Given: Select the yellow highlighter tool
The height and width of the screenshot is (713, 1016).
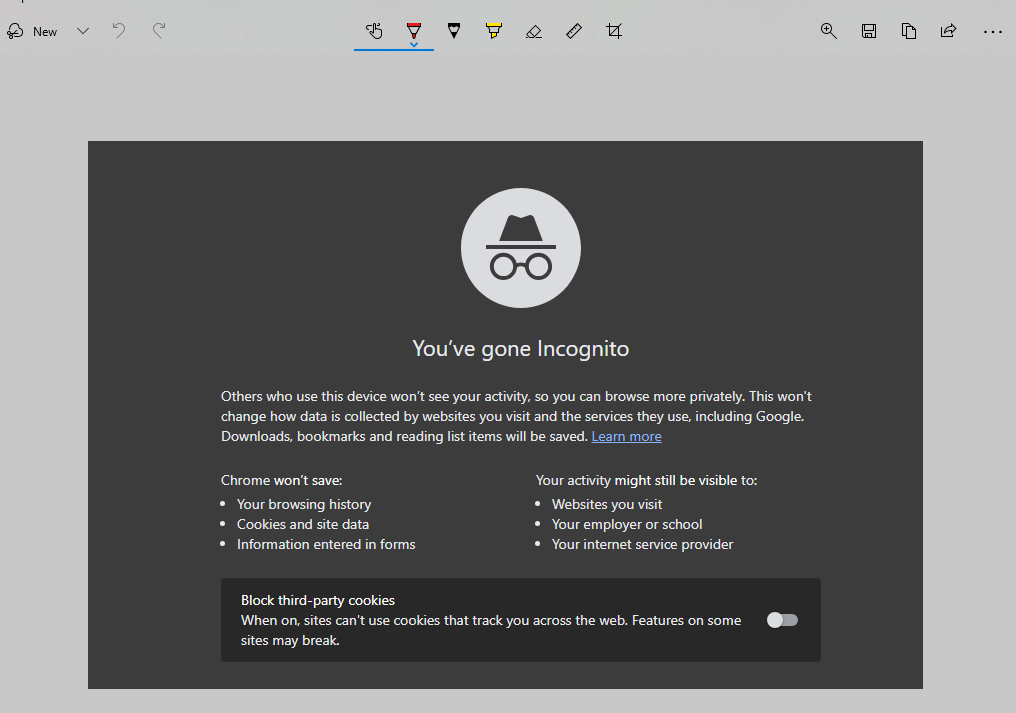Looking at the screenshot, I should pyautogui.click(x=494, y=30).
